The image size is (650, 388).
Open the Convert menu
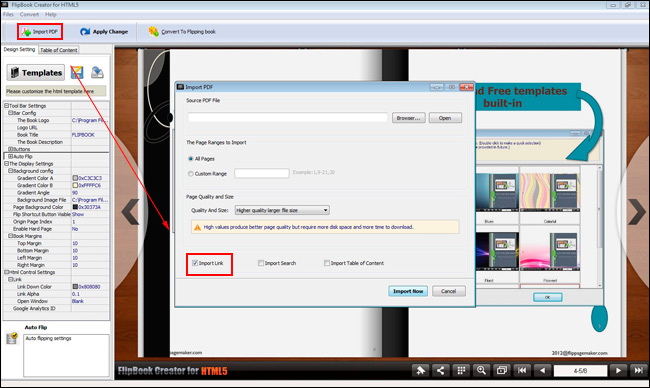point(29,14)
